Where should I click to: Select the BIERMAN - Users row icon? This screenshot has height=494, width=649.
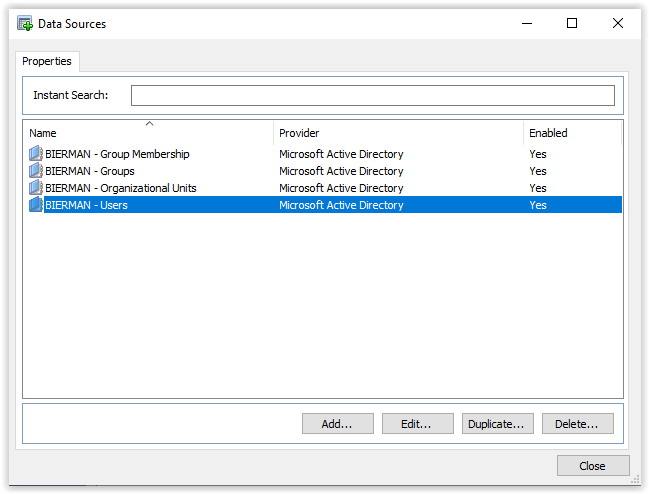pos(36,204)
